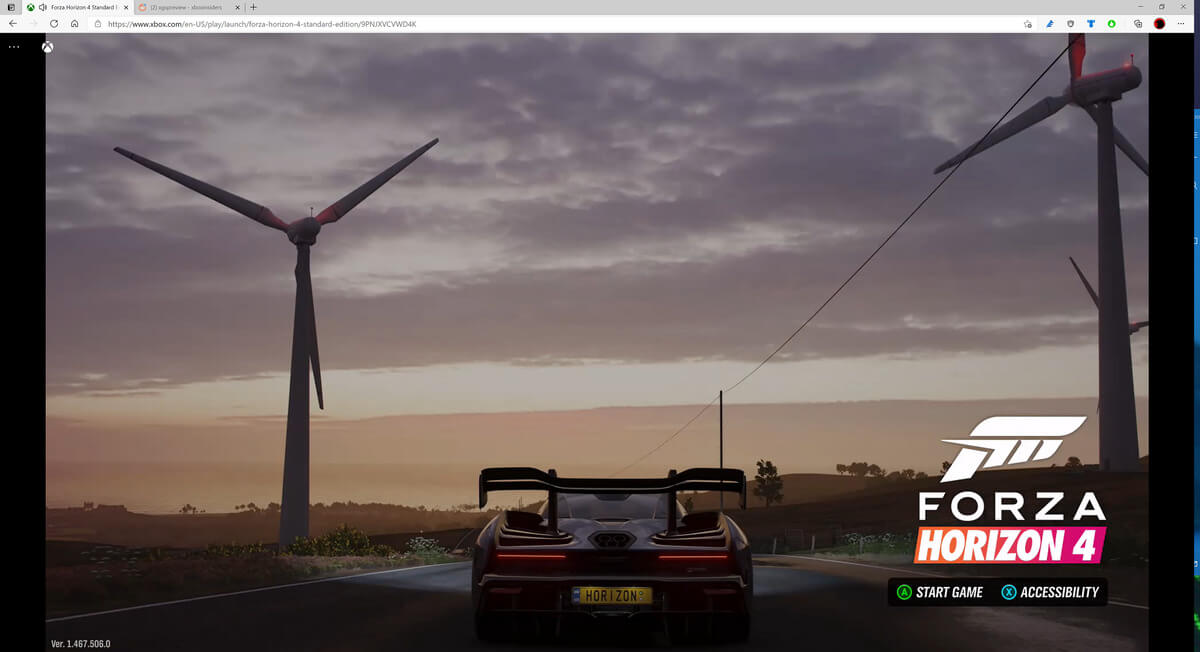Close the xgspreview tab
The height and width of the screenshot is (652, 1200).
click(x=237, y=7)
